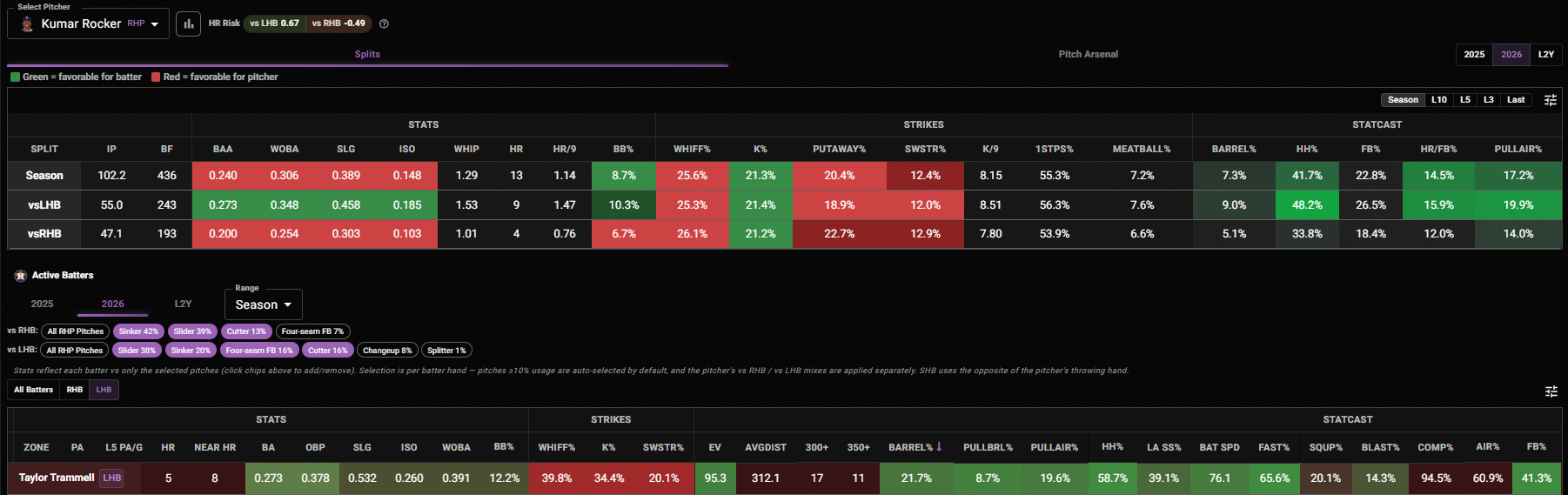Show L10 games split range
Image resolution: width=1568 pixels, height=495 pixels.
click(1439, 100)
